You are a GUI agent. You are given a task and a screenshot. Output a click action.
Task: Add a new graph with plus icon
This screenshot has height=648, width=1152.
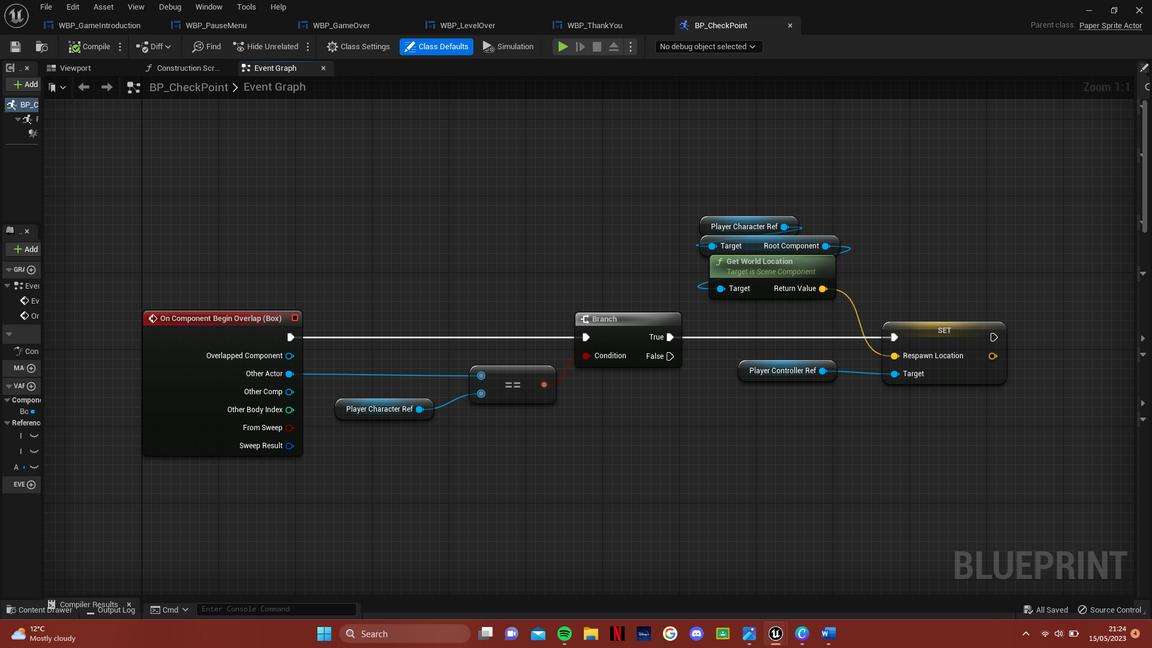click(31, 270)
